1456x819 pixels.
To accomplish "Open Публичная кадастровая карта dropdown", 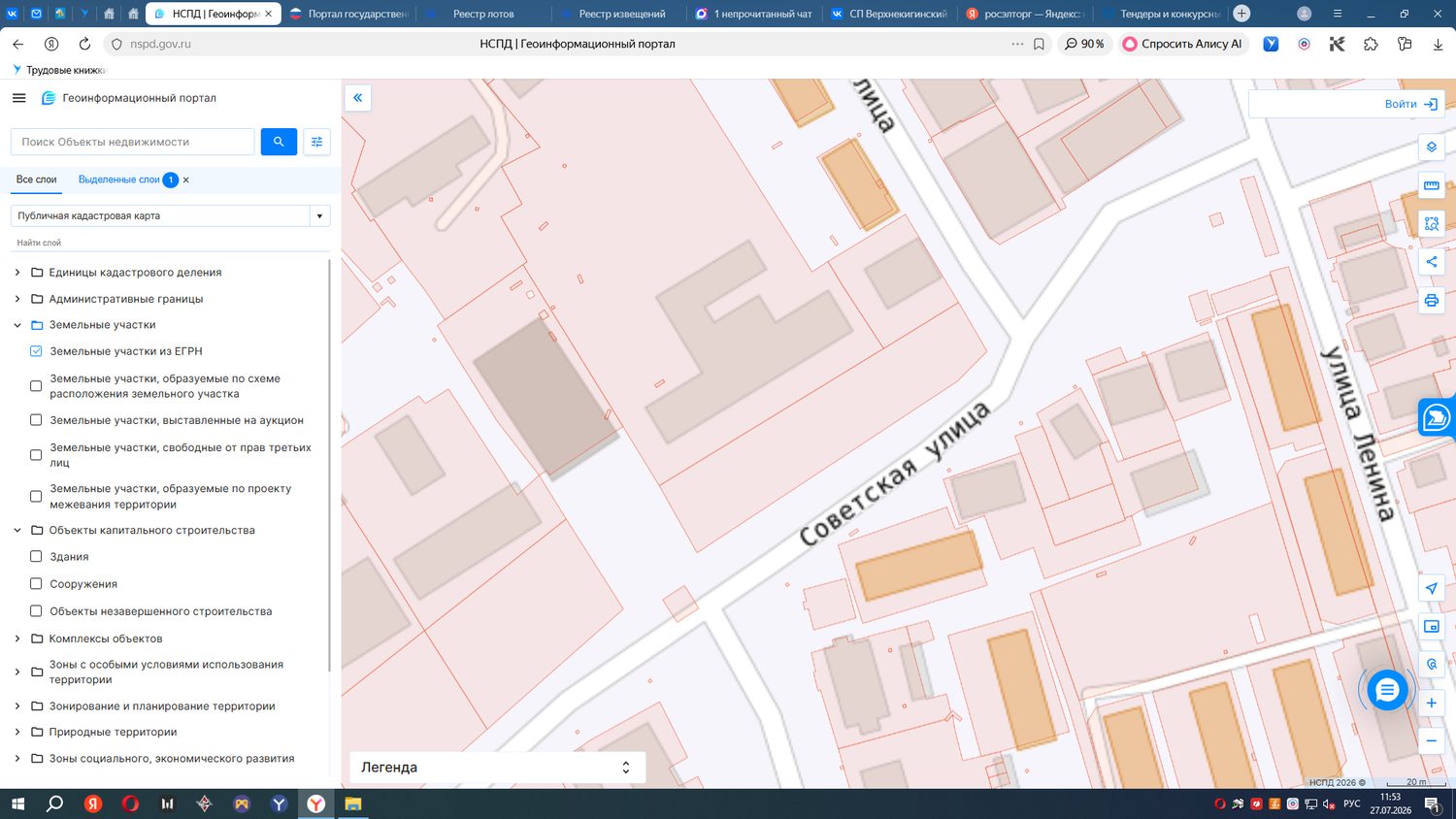I will pos(171,215).
